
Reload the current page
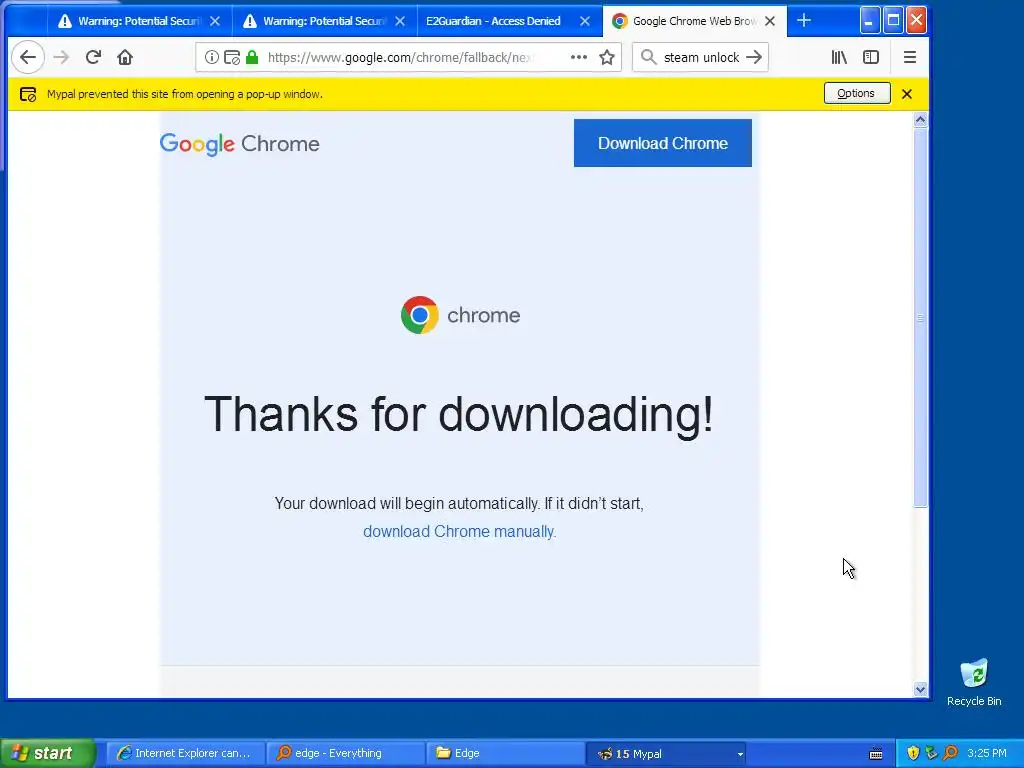[x=93, y=57]
